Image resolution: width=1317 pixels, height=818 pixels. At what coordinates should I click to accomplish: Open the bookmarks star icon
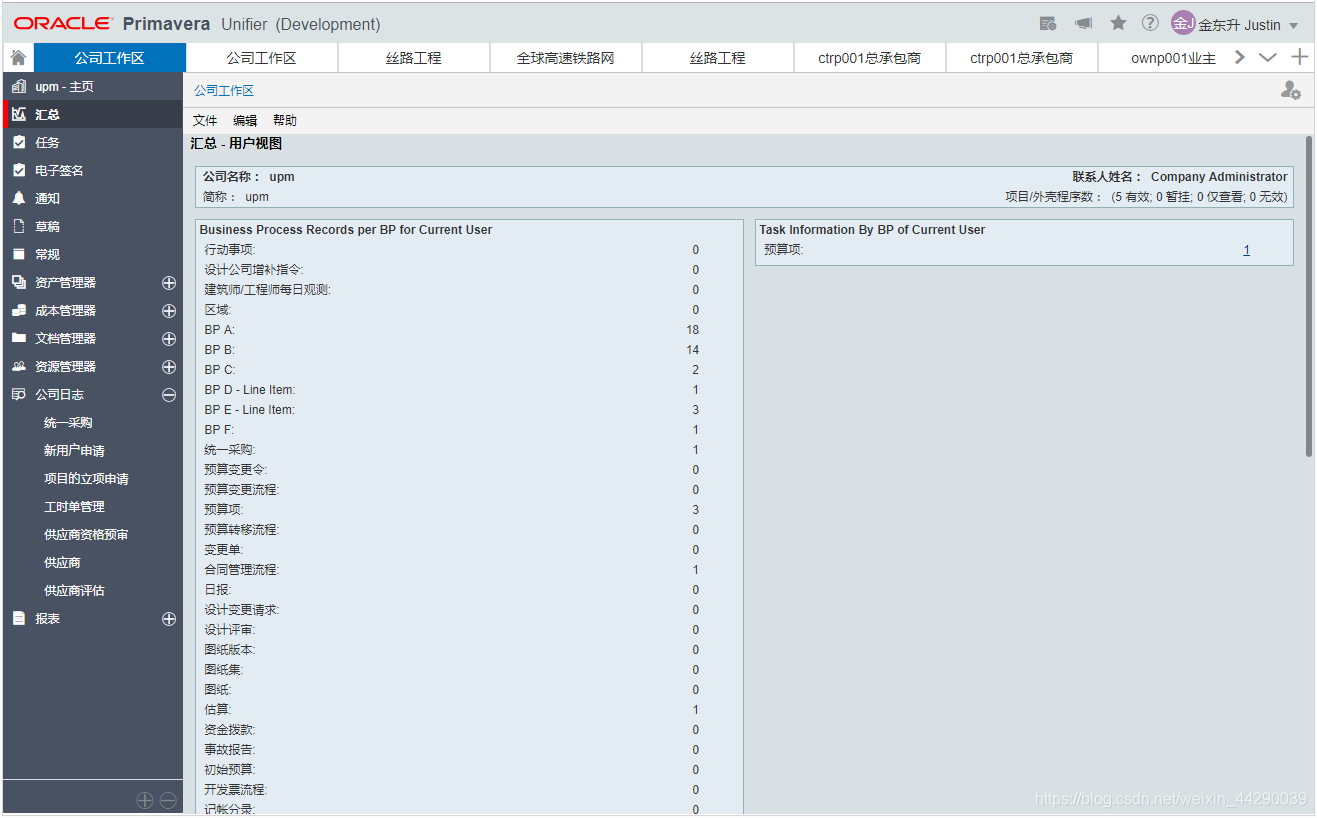(1118, 23)
